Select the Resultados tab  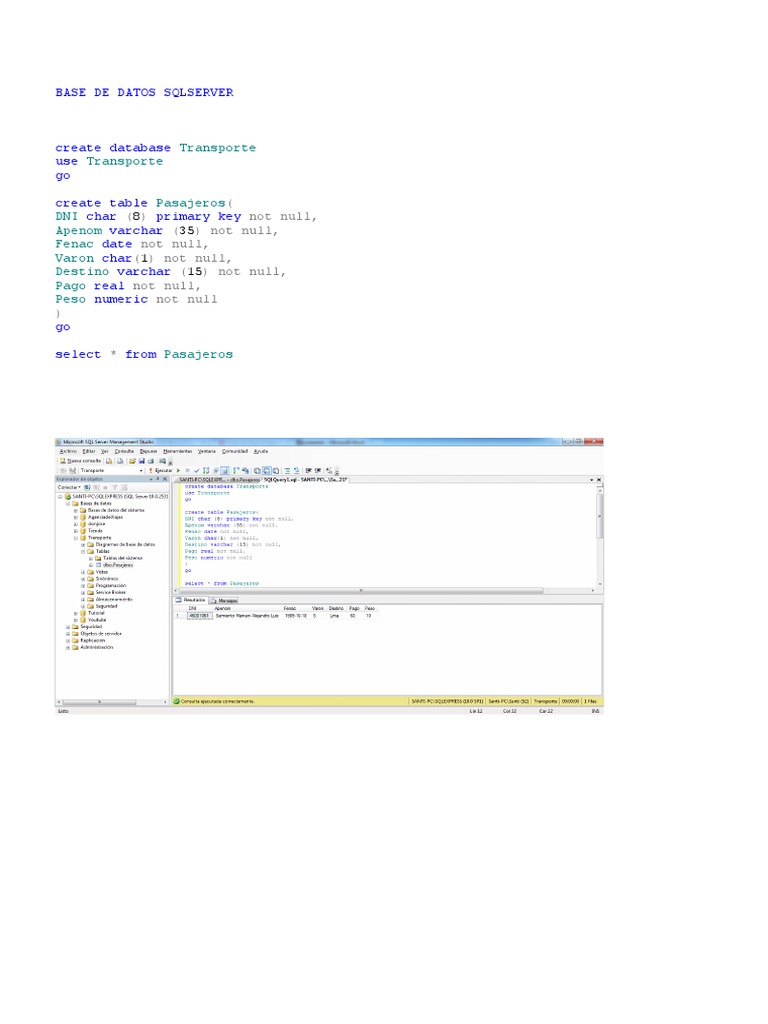[192, 600]
